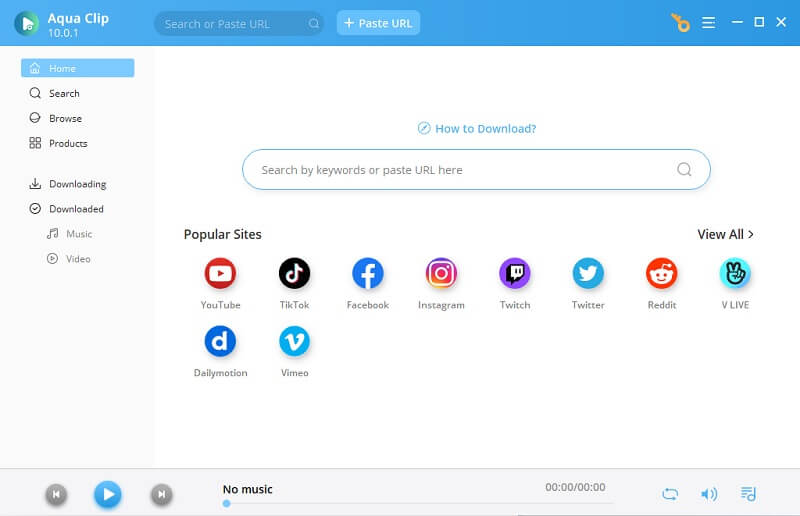
Task: Click the music progress slider handle
Action: click(227, 503)
